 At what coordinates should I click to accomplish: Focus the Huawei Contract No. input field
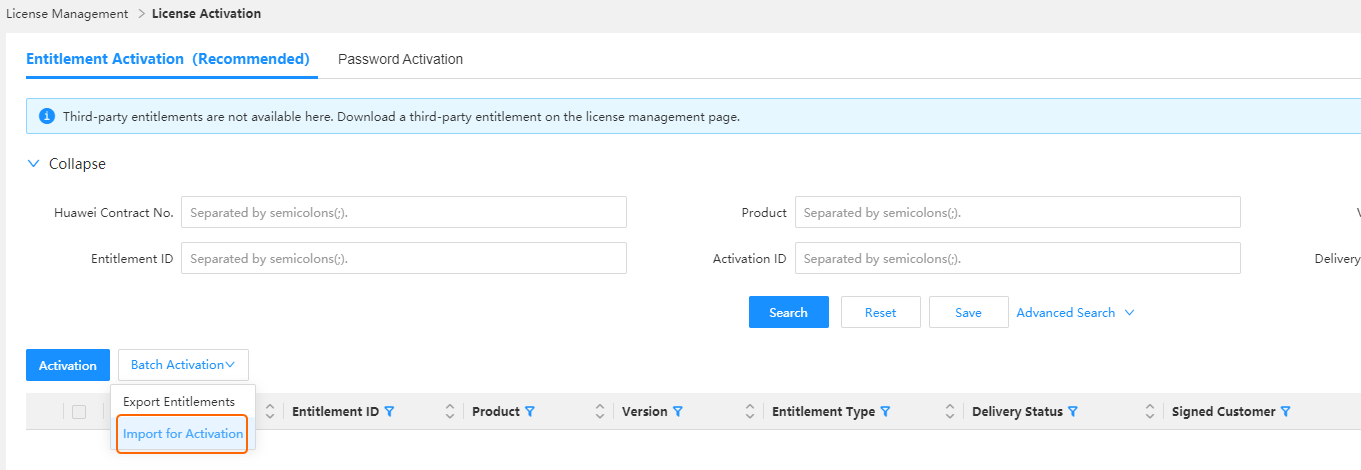pyautogui.click(x=404, y=212)
